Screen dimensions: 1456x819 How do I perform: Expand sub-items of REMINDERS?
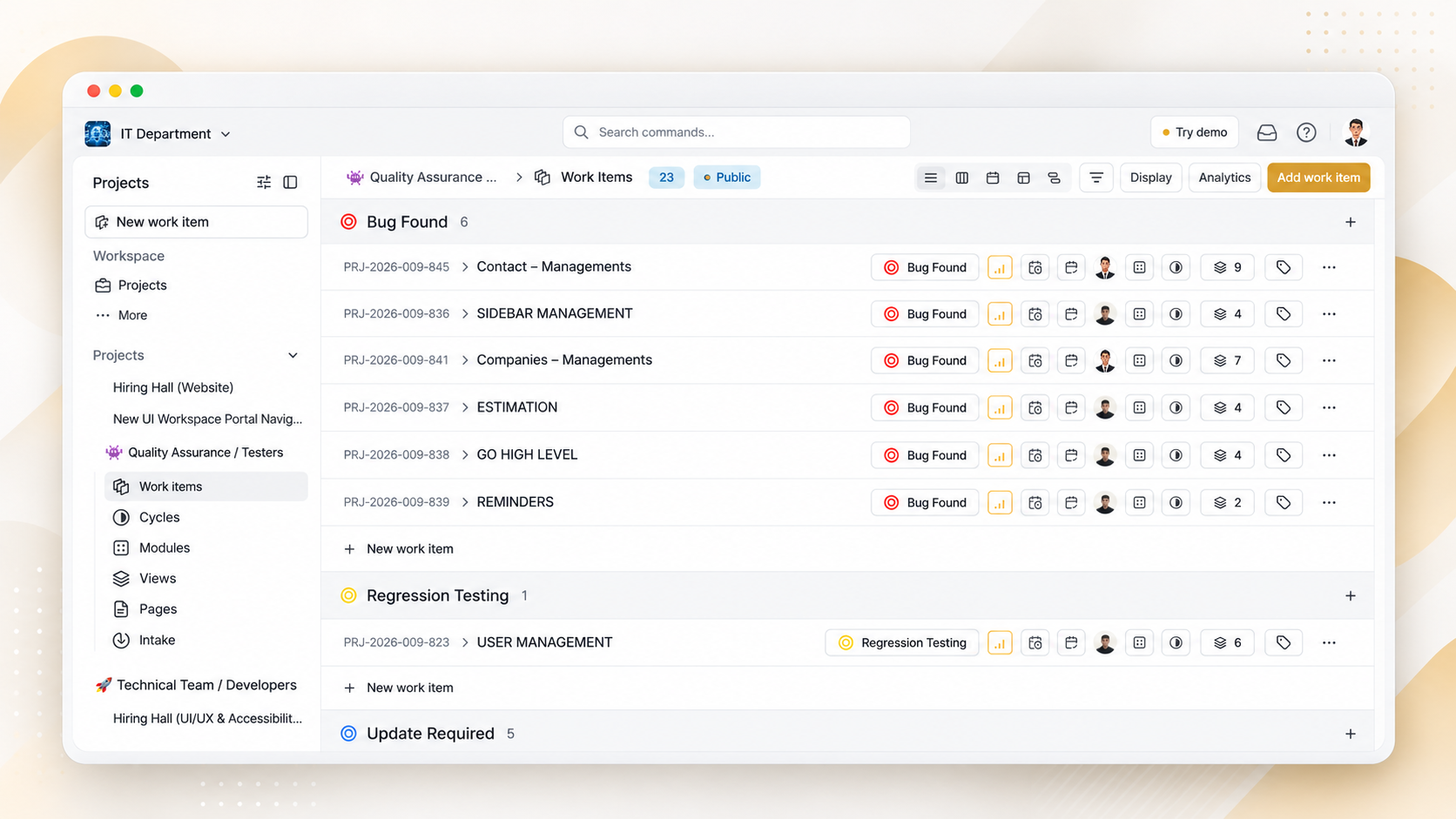[x=465, y=502]
